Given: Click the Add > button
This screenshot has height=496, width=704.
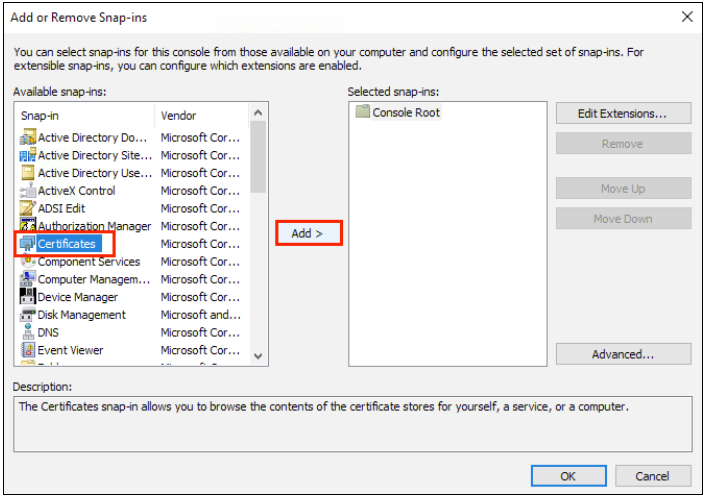Looking at the screenshot, I should point(309,233).
